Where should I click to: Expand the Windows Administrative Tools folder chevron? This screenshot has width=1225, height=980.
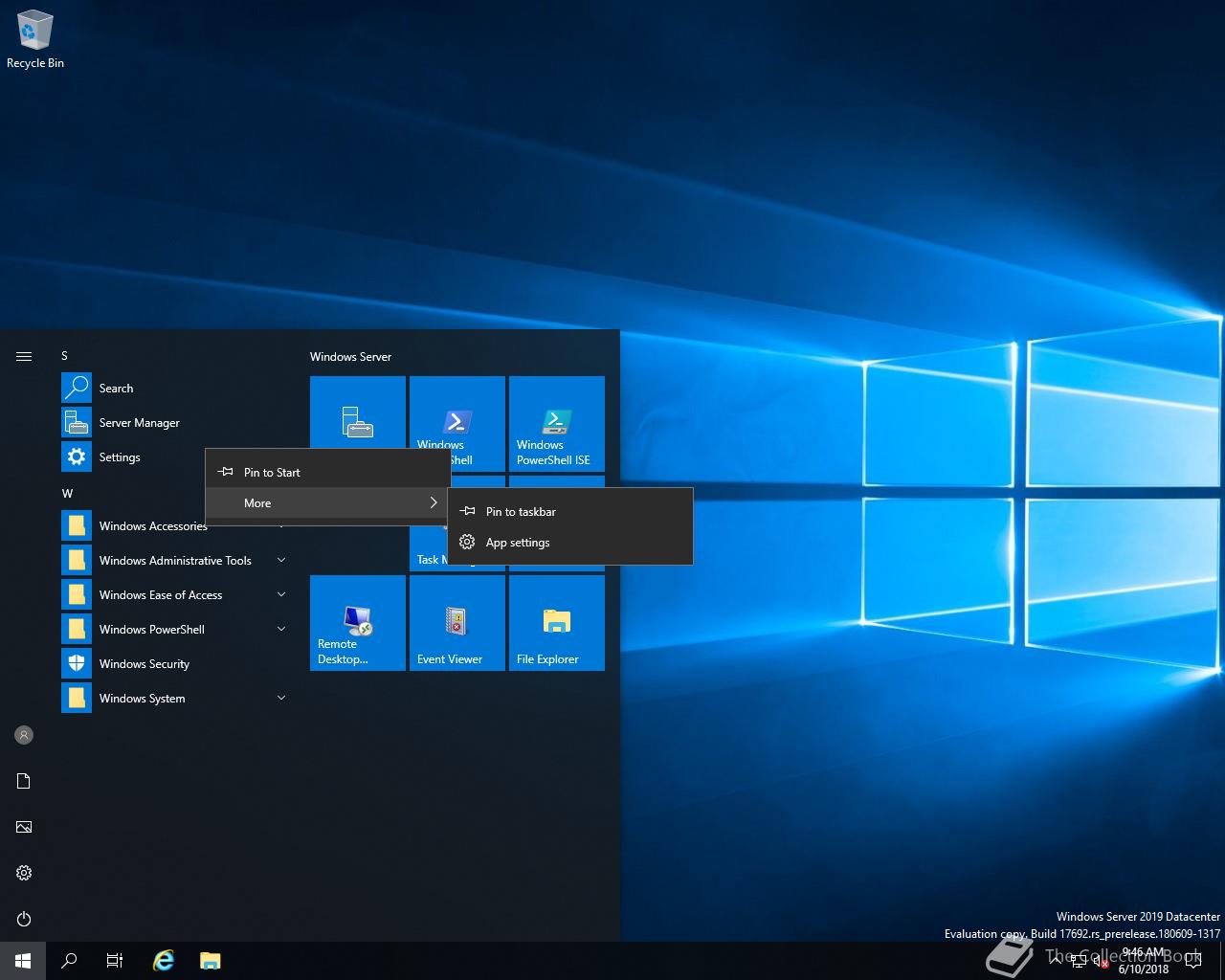(x=281, y=560)
